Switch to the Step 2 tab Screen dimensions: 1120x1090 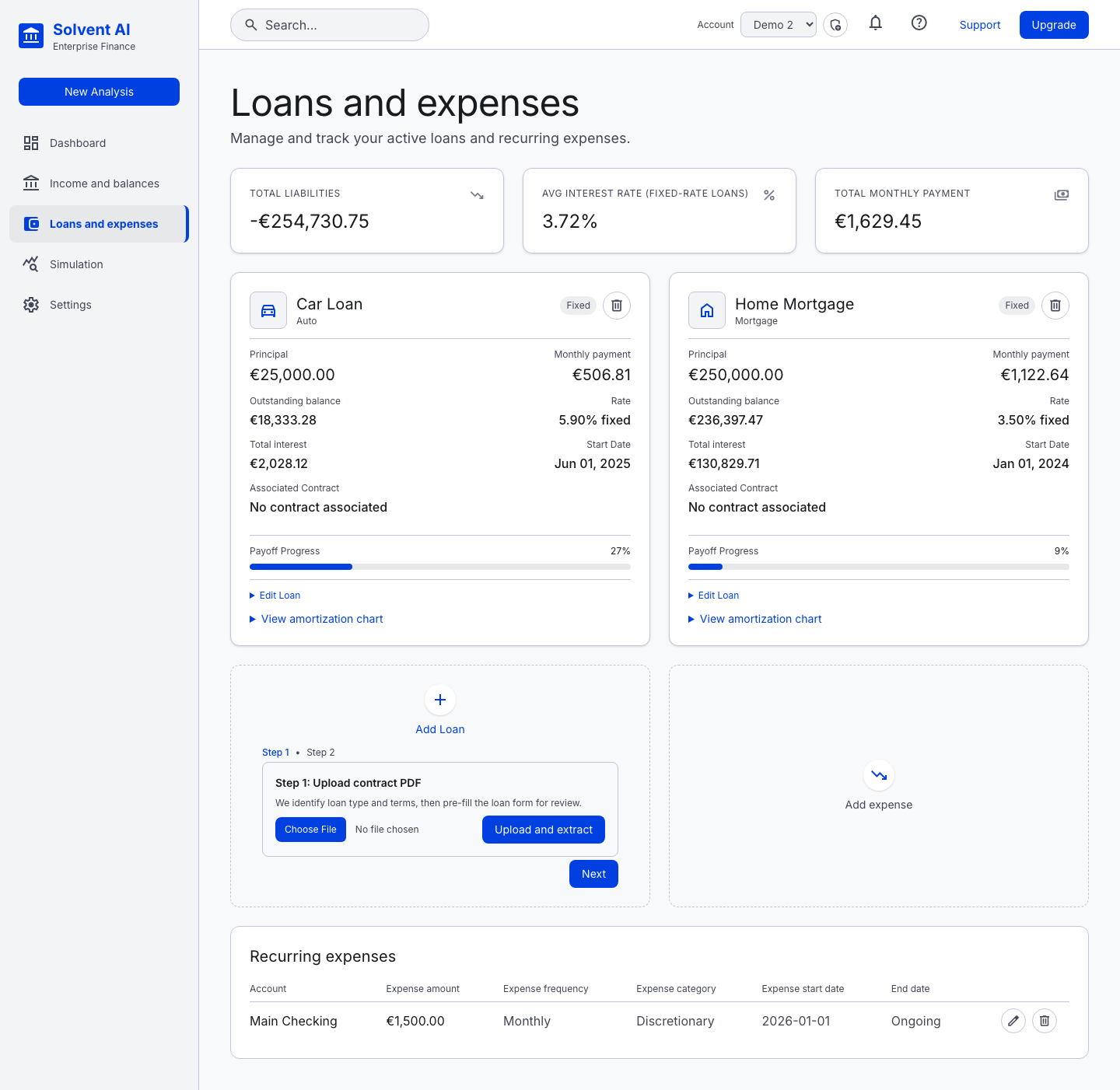[x=320, y=753]
